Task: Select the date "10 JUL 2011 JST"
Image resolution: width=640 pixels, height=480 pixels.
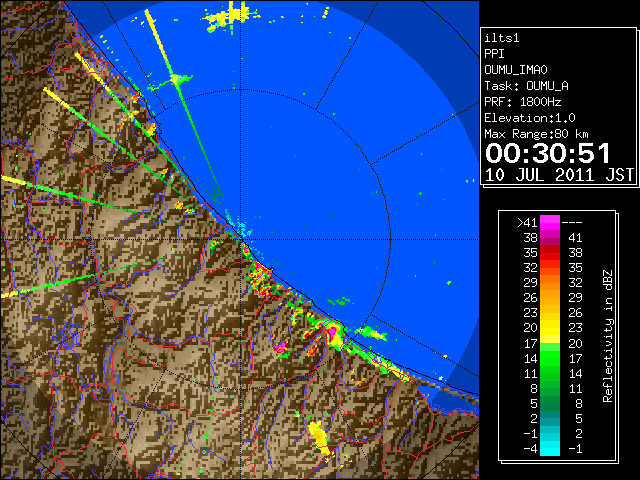Action: click(x=559, y=175)
